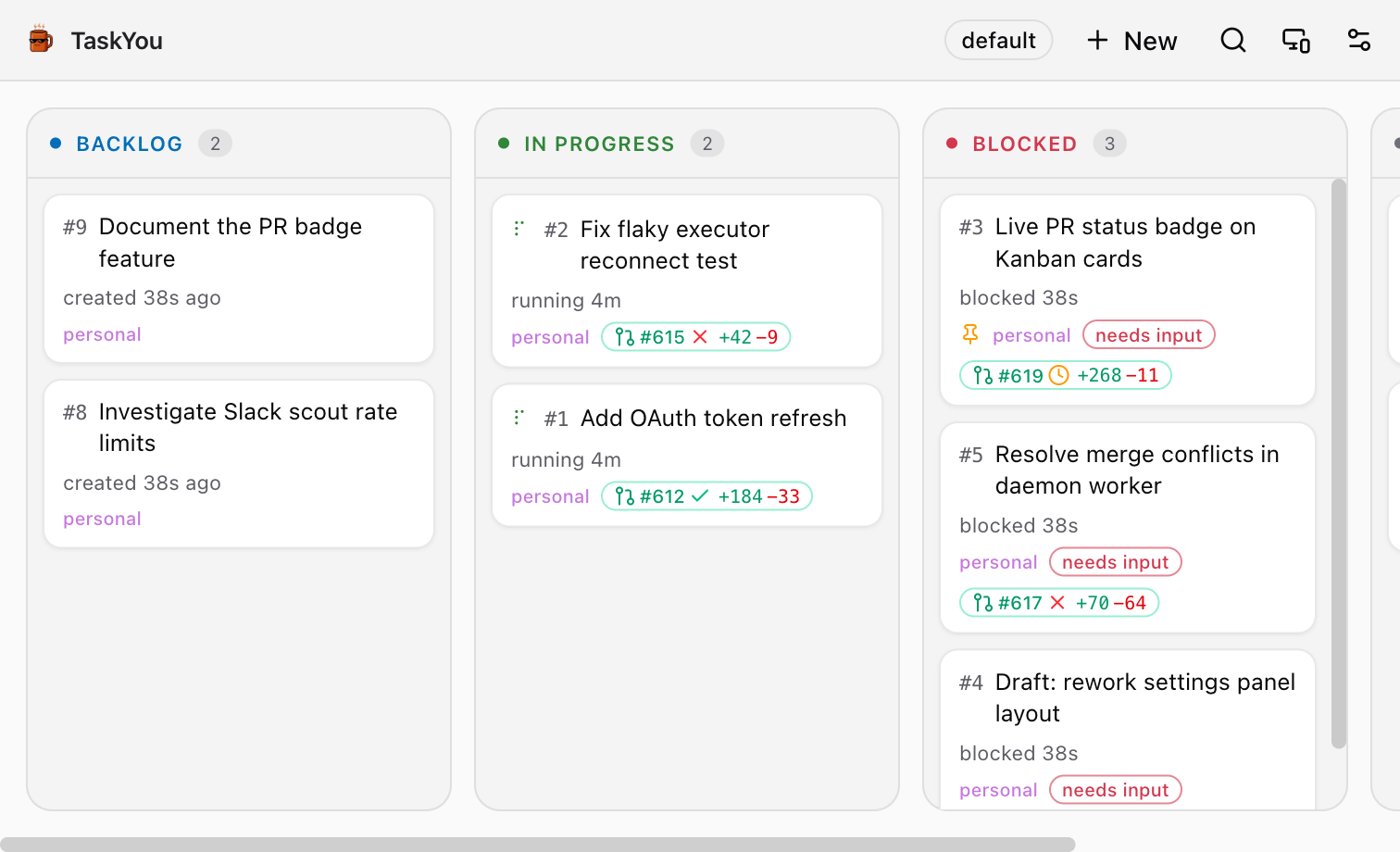Open the filter settings sliders icon
This screenshot has height=852, width=1400.
[1358, 41]
